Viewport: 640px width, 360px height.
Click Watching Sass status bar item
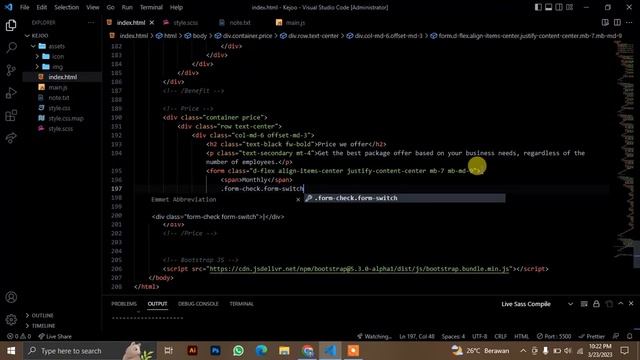pos(374,336)
